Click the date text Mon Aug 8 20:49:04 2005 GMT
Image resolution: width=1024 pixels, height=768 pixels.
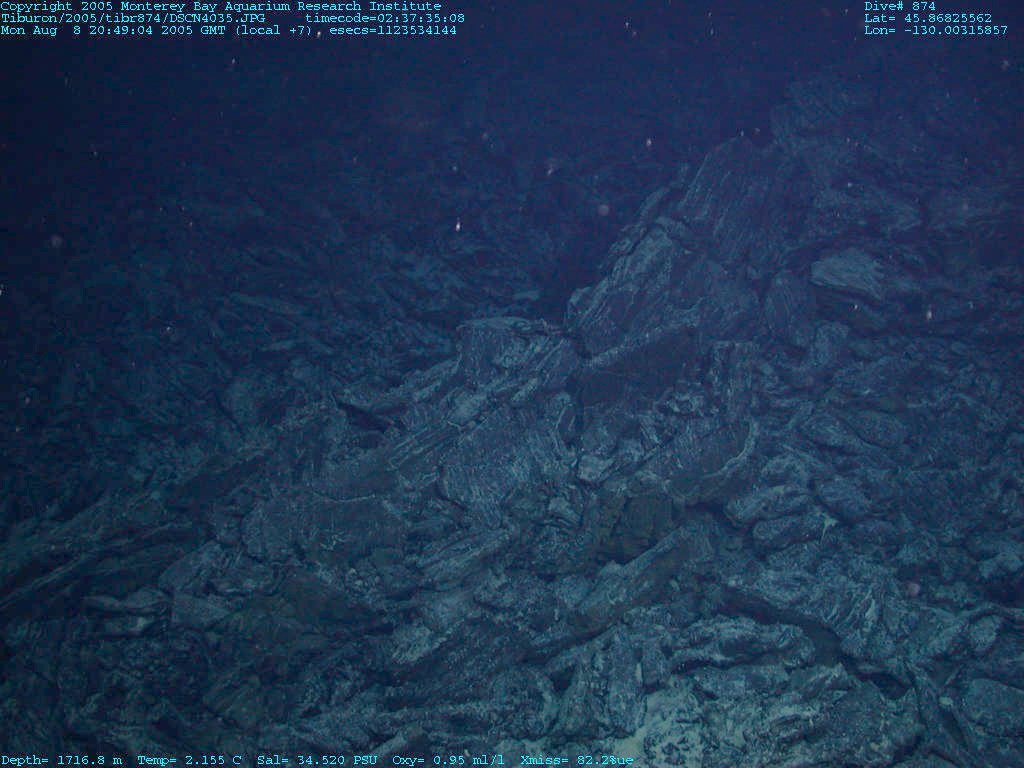[x=115, y=30]
